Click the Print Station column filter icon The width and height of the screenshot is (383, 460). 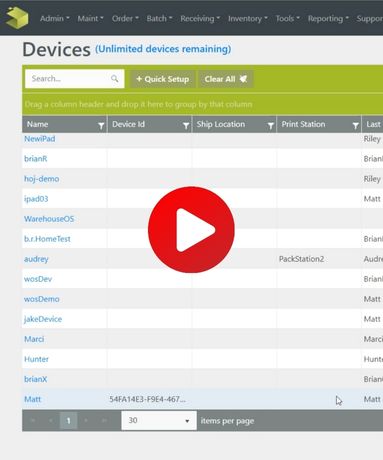[356, 125]
